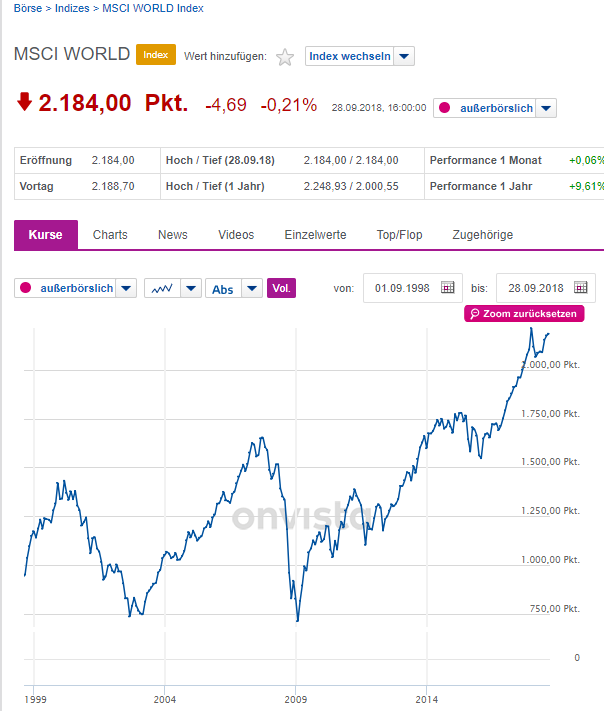Viewport: 604px width, 711px height.
Task: Click the bis date field 28.09.2018
Action: (546, 288)
